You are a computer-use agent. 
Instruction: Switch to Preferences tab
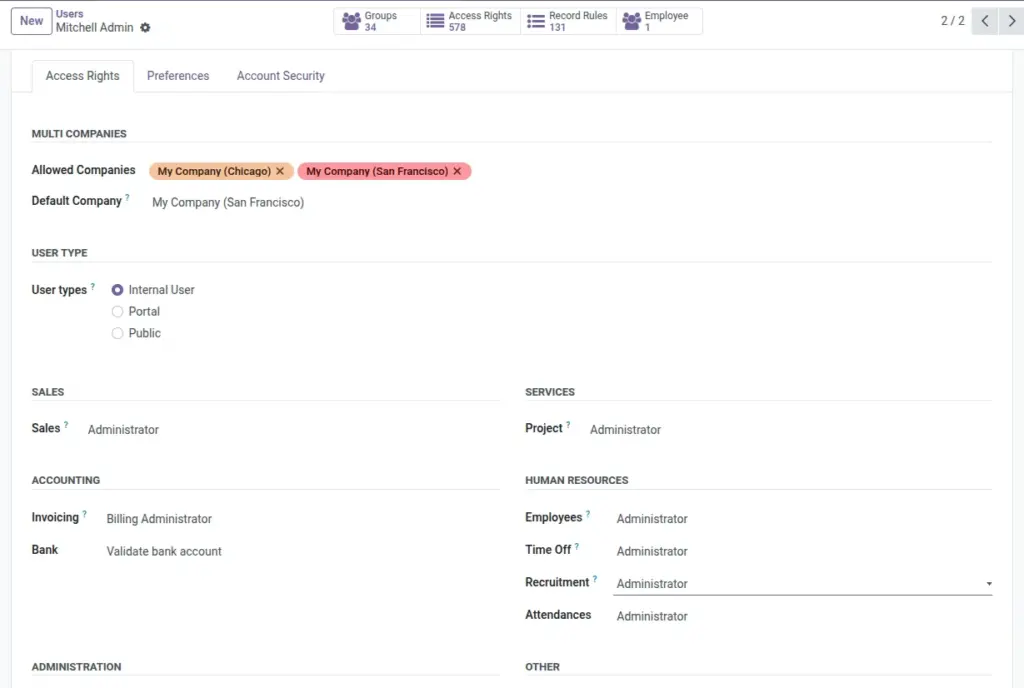coord(178,76)
